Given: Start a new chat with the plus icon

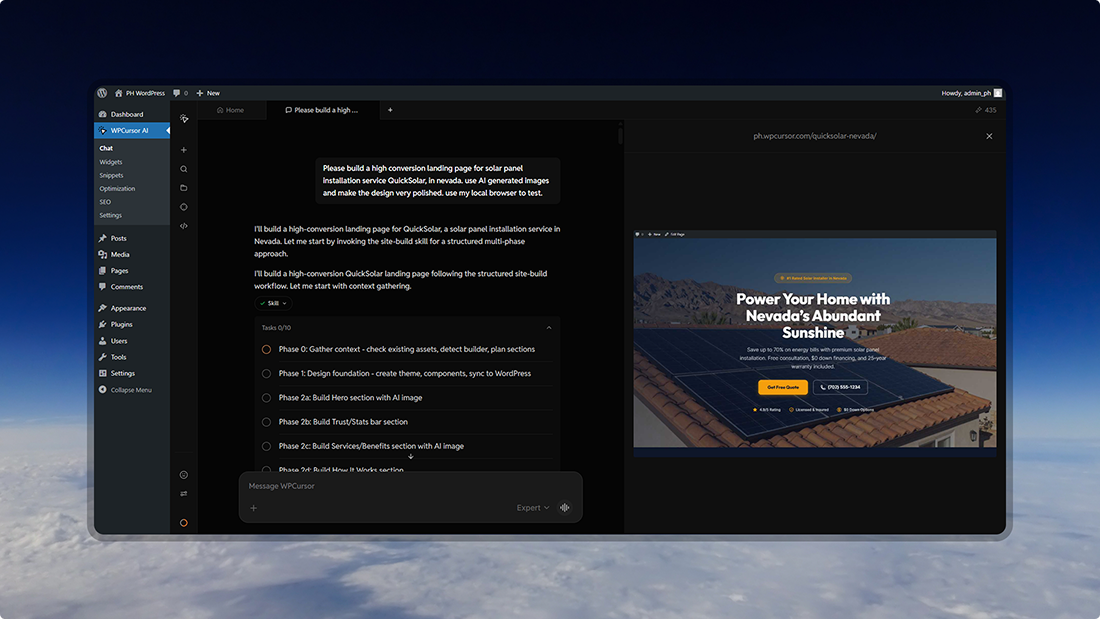Looking at the screenshot, I should 184,148.
